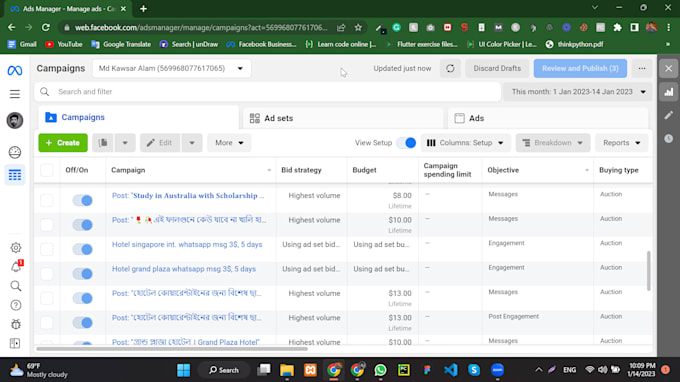The width and height of the screenshot is (680, 382).
Task: Switch to the Ads tab
Action: click(x=548, y=118)
